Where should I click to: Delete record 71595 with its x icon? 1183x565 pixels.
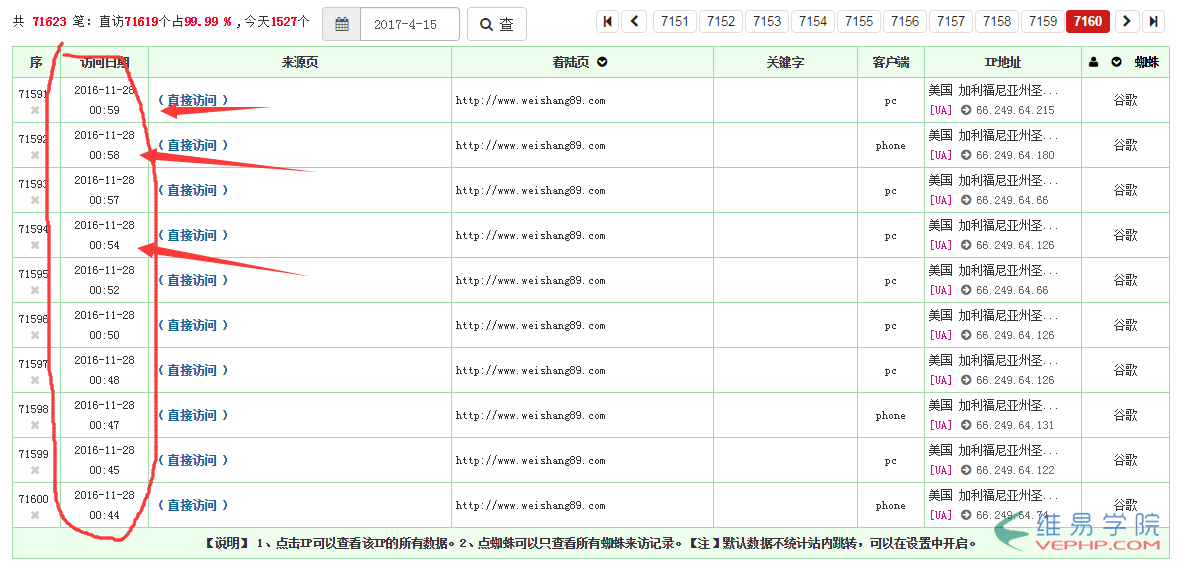point(35,290)
